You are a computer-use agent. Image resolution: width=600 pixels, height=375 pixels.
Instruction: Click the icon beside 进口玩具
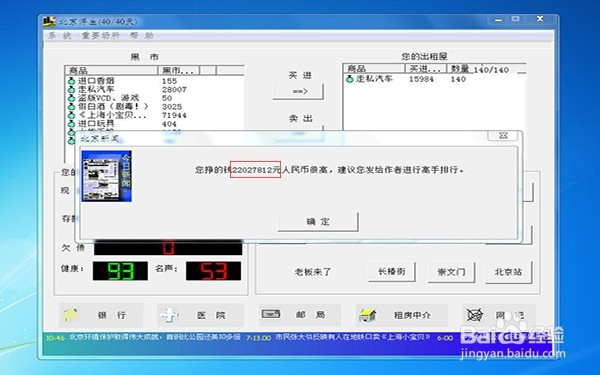click(71, 124)
